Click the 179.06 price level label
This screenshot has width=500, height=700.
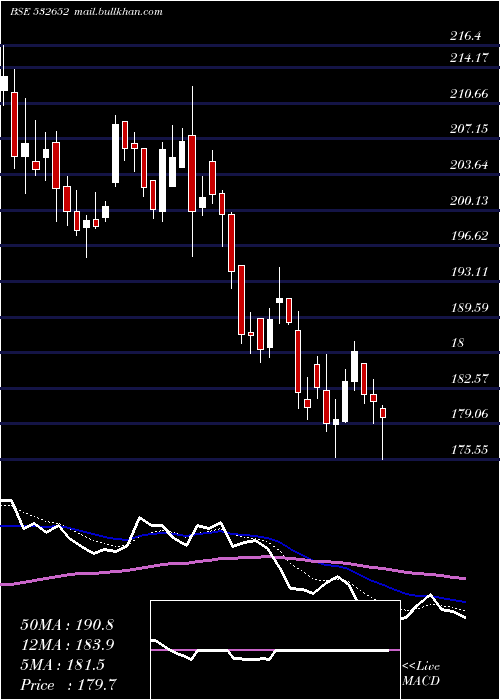point(469,414)
